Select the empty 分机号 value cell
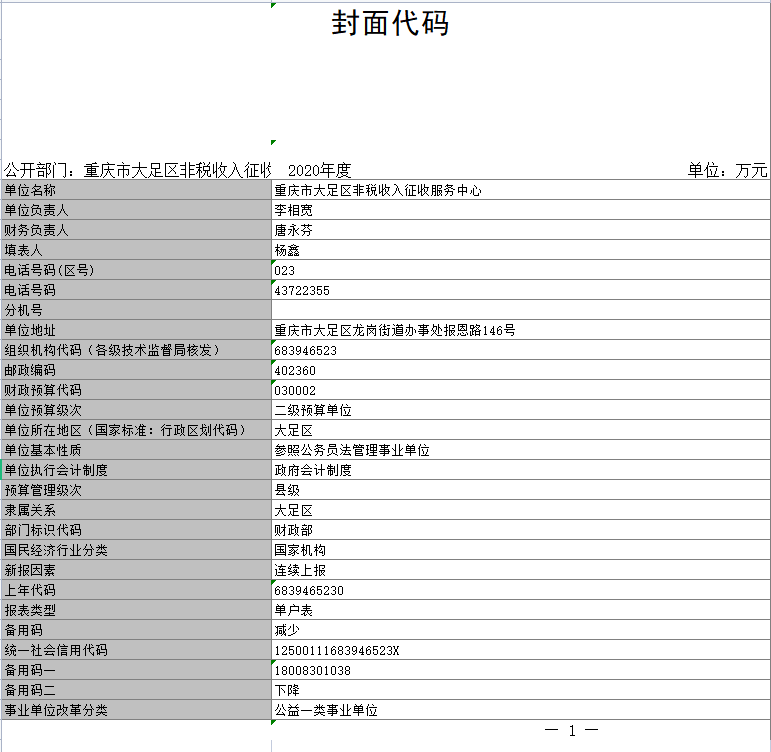The width and height of the screenshot is (771, 752). (x=520, y=310)
